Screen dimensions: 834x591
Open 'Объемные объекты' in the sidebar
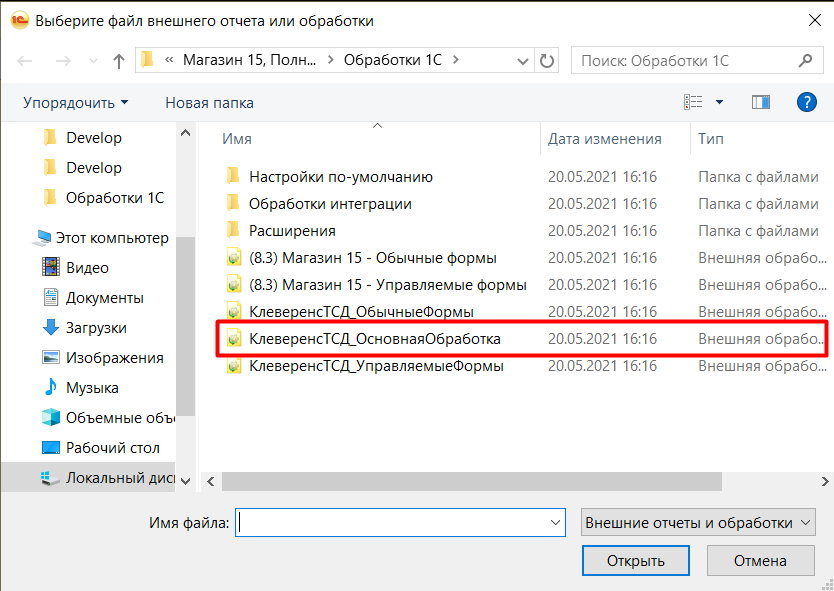point(109,418)
